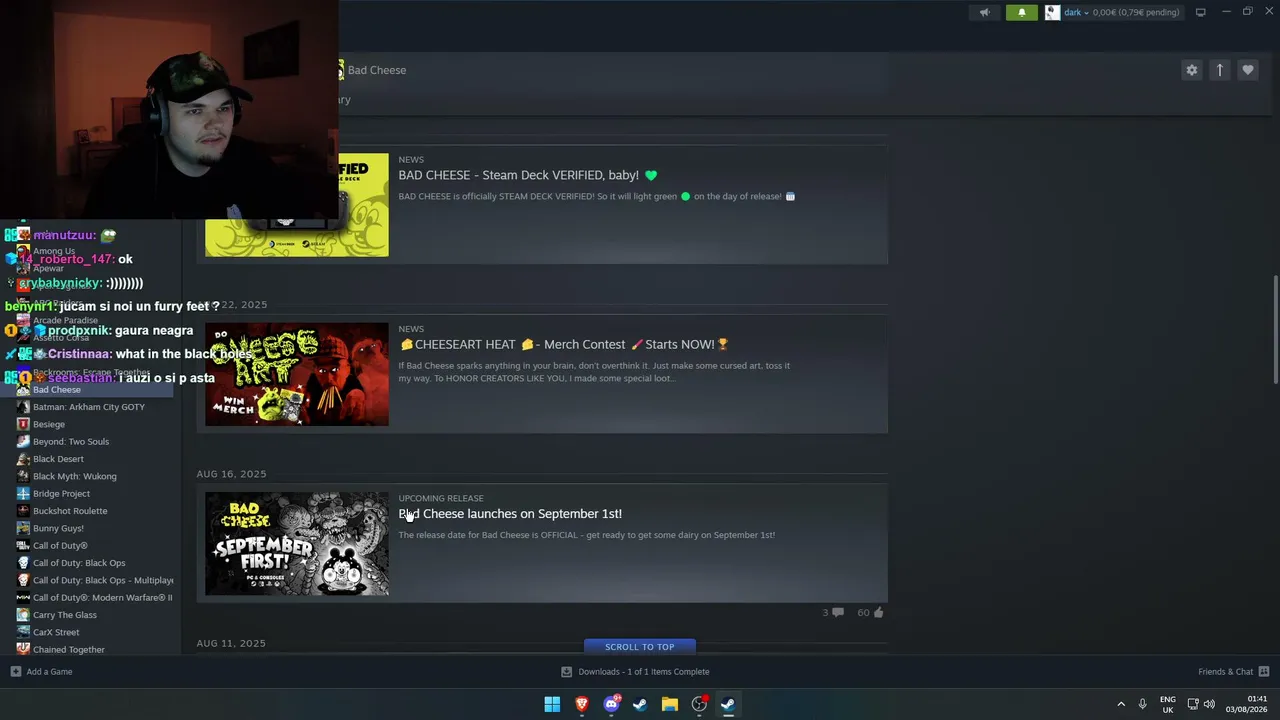Image resolution: width=1280 pixels, height=720 pixels.
Task: Open the Friends & Chat panel
Action: [x=1233, y=672]
